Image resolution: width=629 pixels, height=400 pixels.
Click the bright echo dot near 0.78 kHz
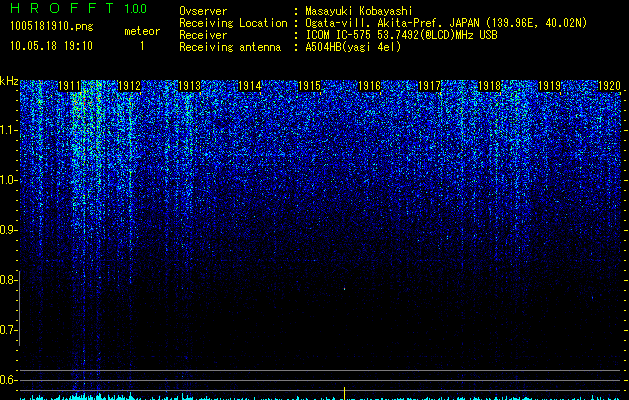(x=344, y=288)
